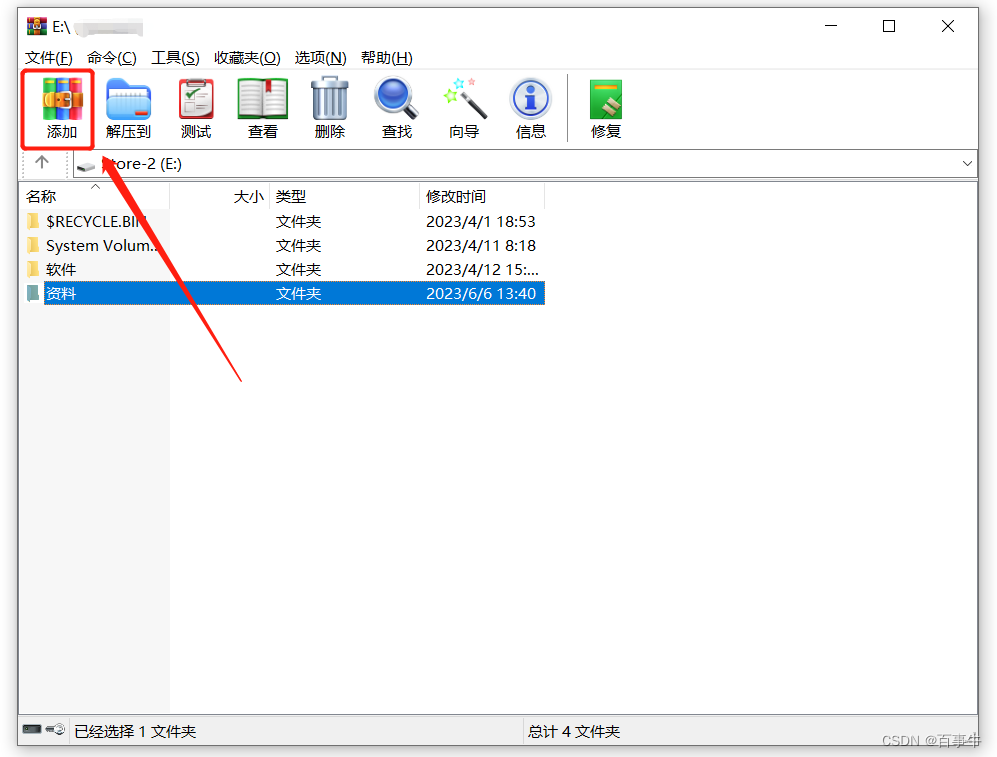Screen dimensions: 997x757
Task: Select the System Volum... folder row
Action: [x=283, y=245]
